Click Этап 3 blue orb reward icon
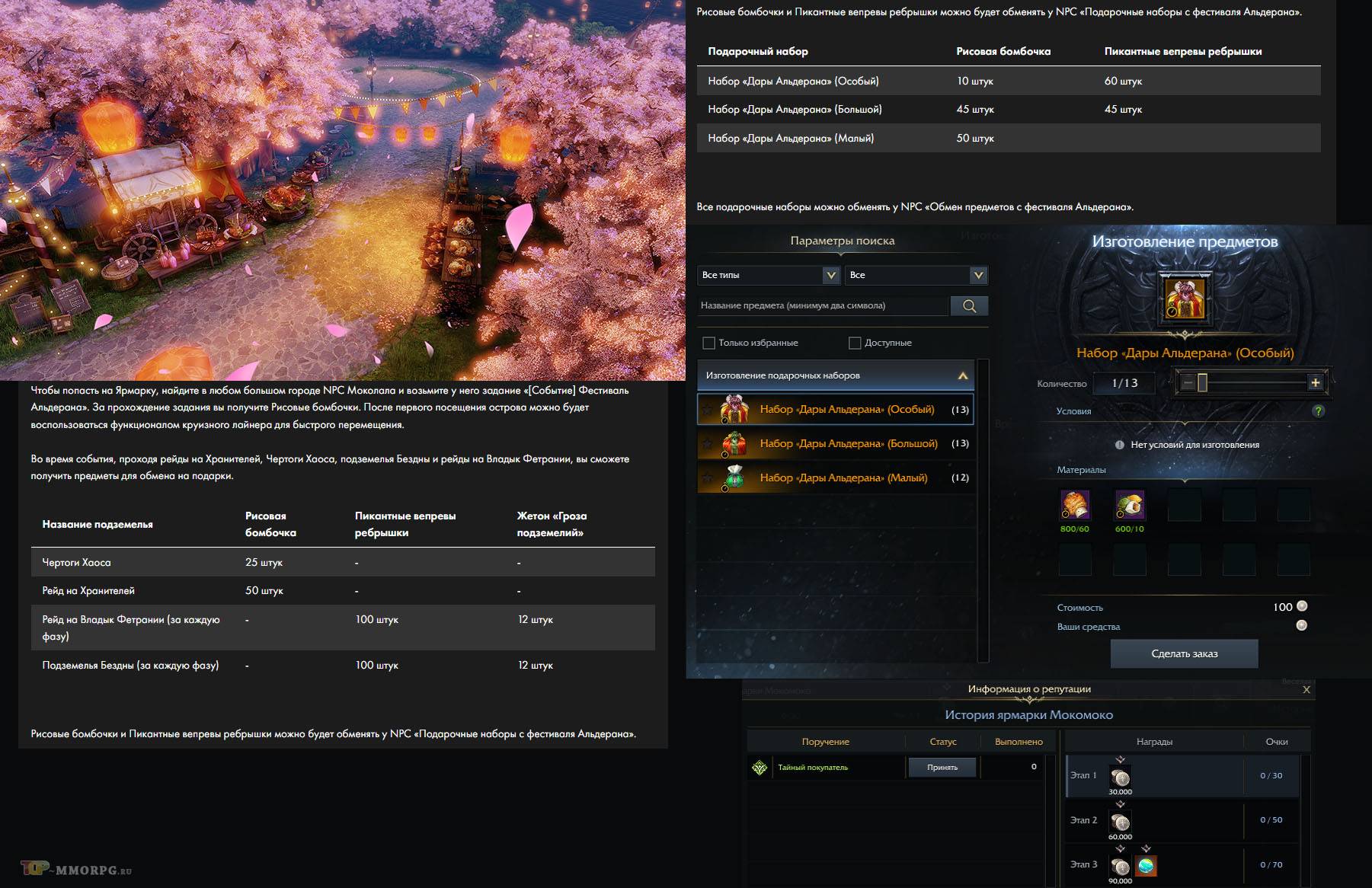The image size is (1372, 888). [1146, 866]
